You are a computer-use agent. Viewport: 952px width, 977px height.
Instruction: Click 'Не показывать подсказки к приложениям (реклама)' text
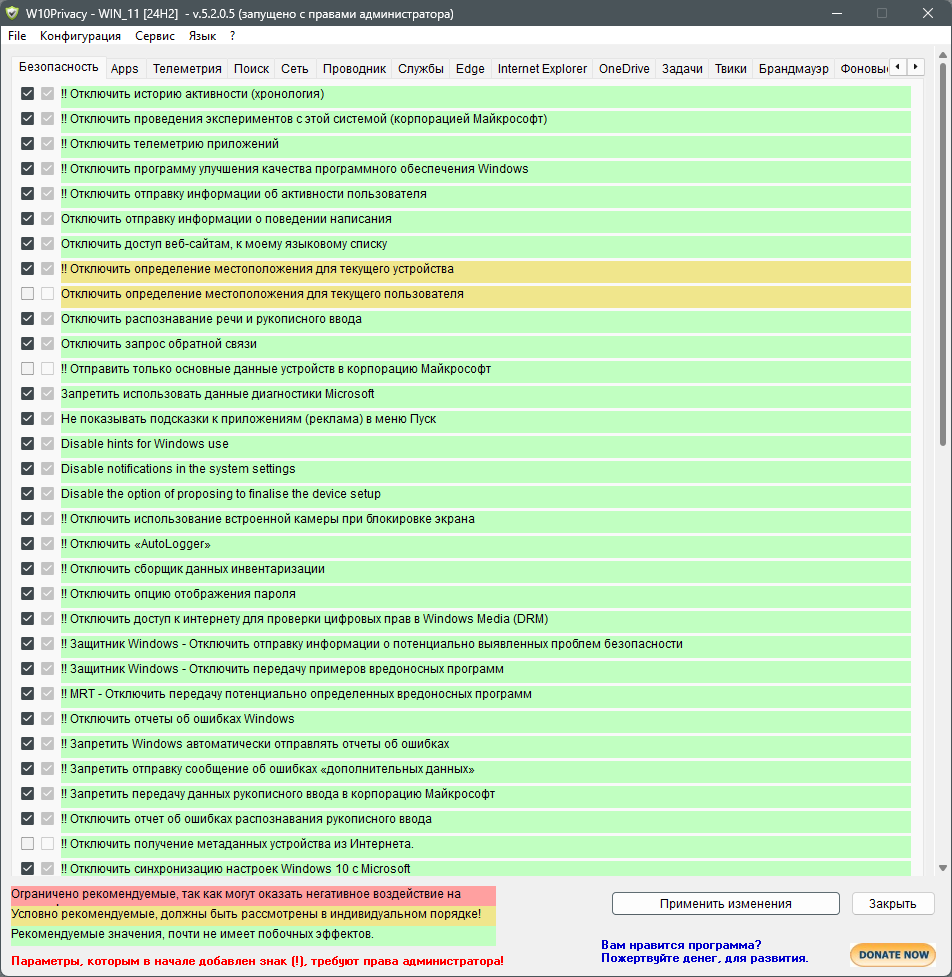coord(249,419)
